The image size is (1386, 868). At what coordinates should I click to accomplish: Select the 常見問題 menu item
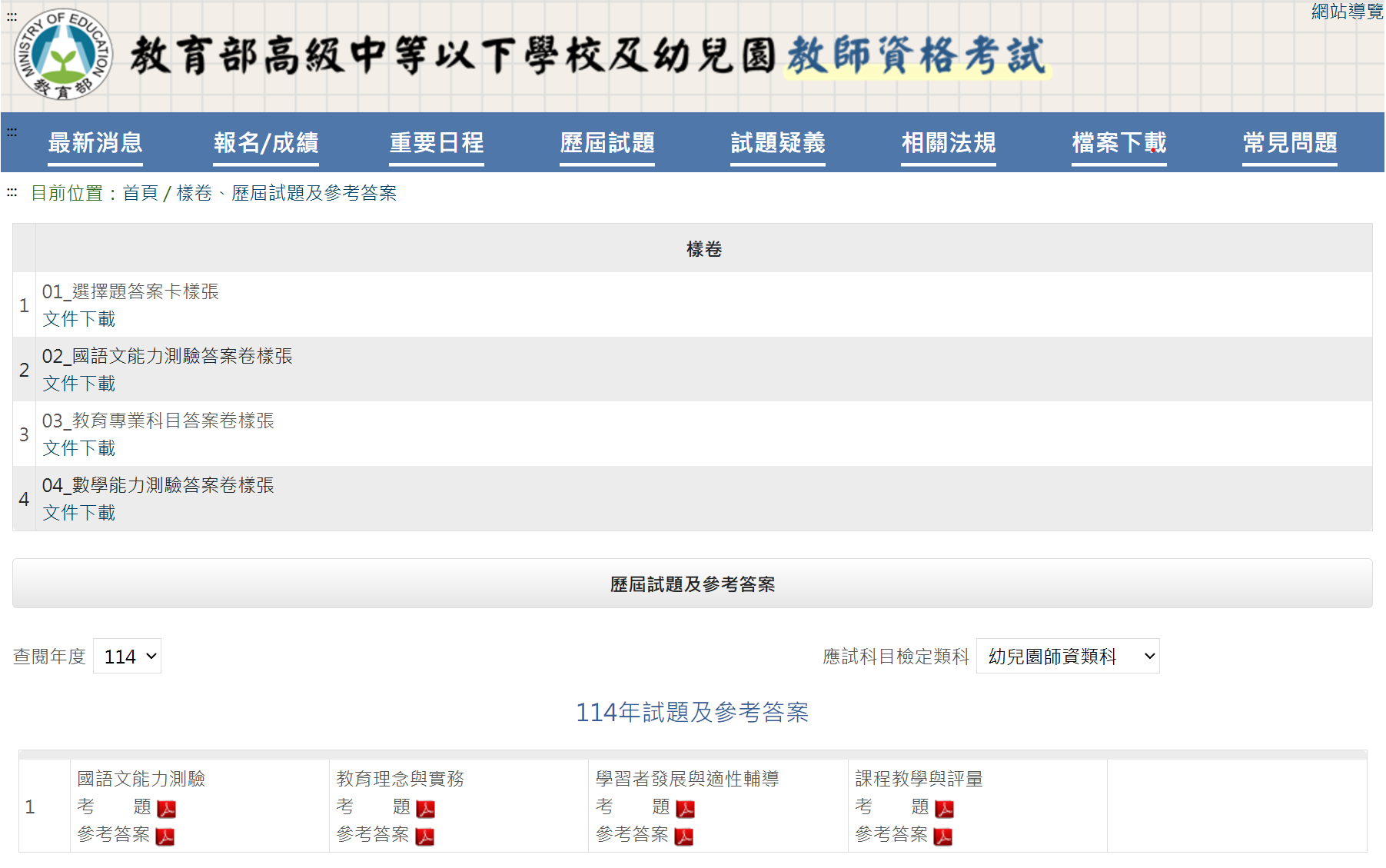click(1289, 143)
